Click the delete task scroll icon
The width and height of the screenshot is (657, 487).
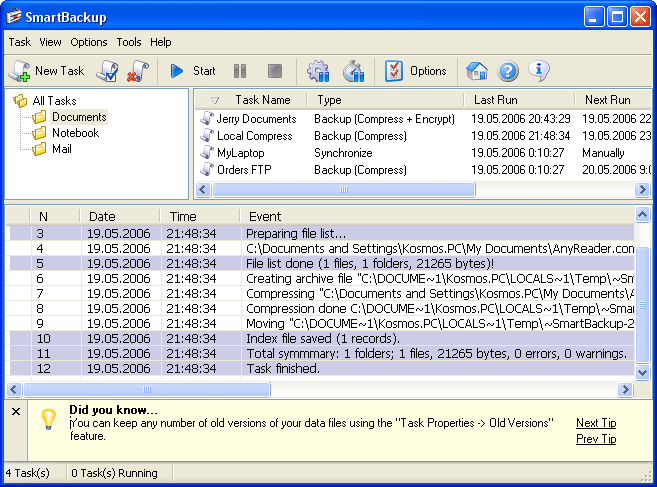138,71
